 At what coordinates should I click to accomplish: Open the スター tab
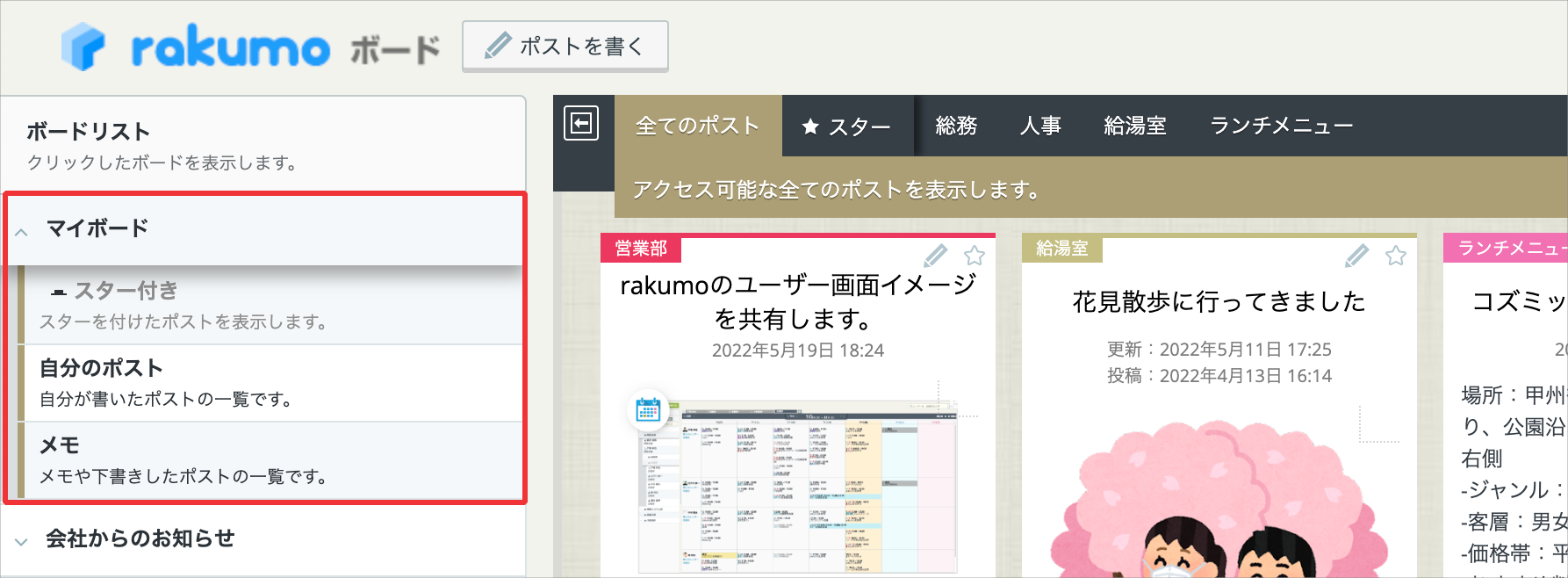847,126
